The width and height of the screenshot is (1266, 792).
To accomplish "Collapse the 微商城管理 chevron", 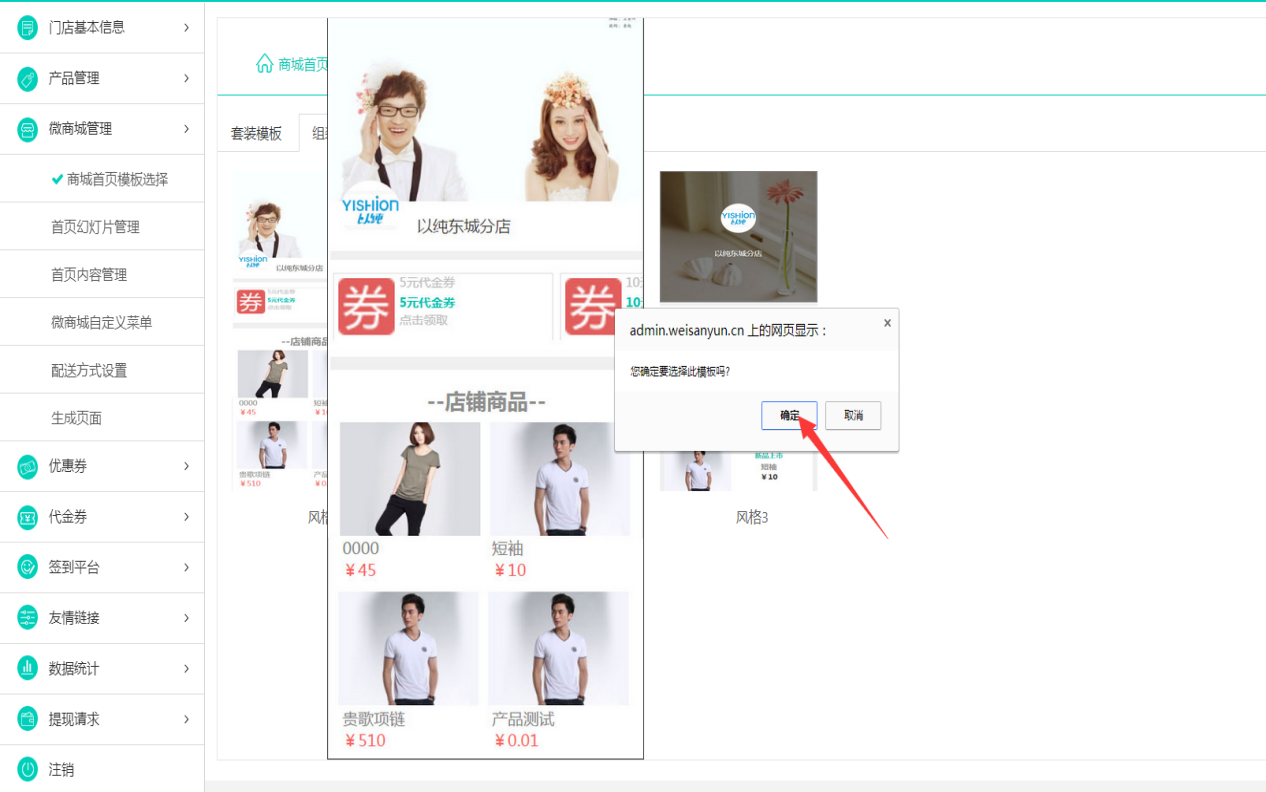I will (x=186, y=129).
